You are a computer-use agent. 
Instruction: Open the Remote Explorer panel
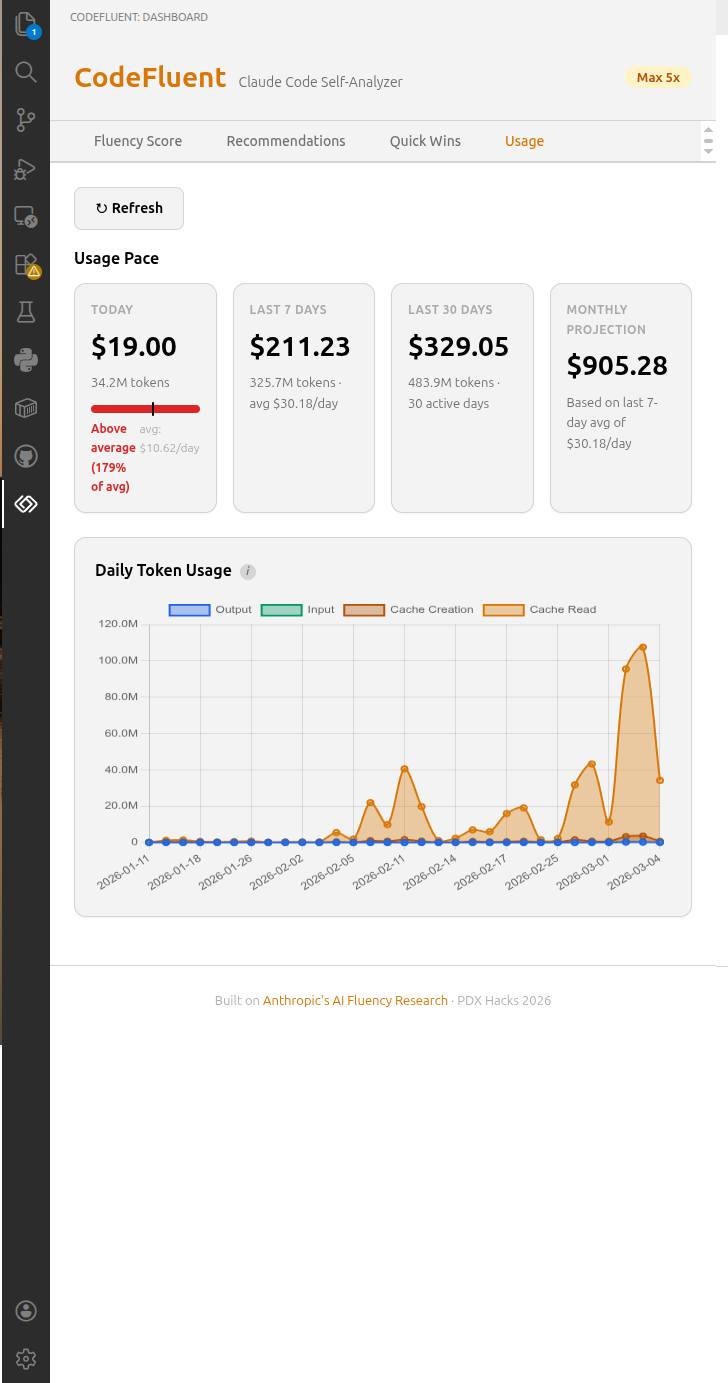pos(25,216)
